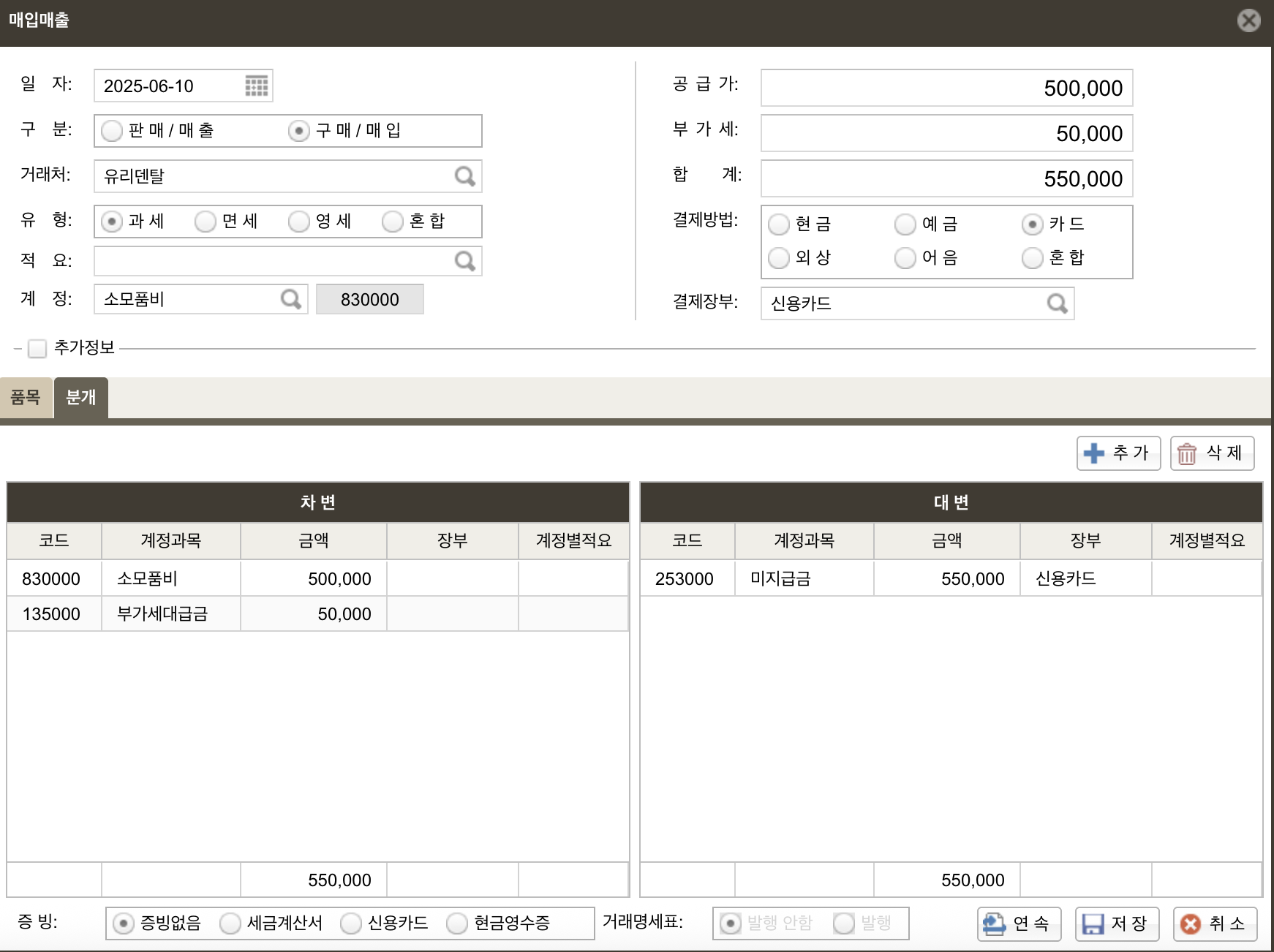
Task: Click the 합계 field 550,000
Action: coord(947,178)
